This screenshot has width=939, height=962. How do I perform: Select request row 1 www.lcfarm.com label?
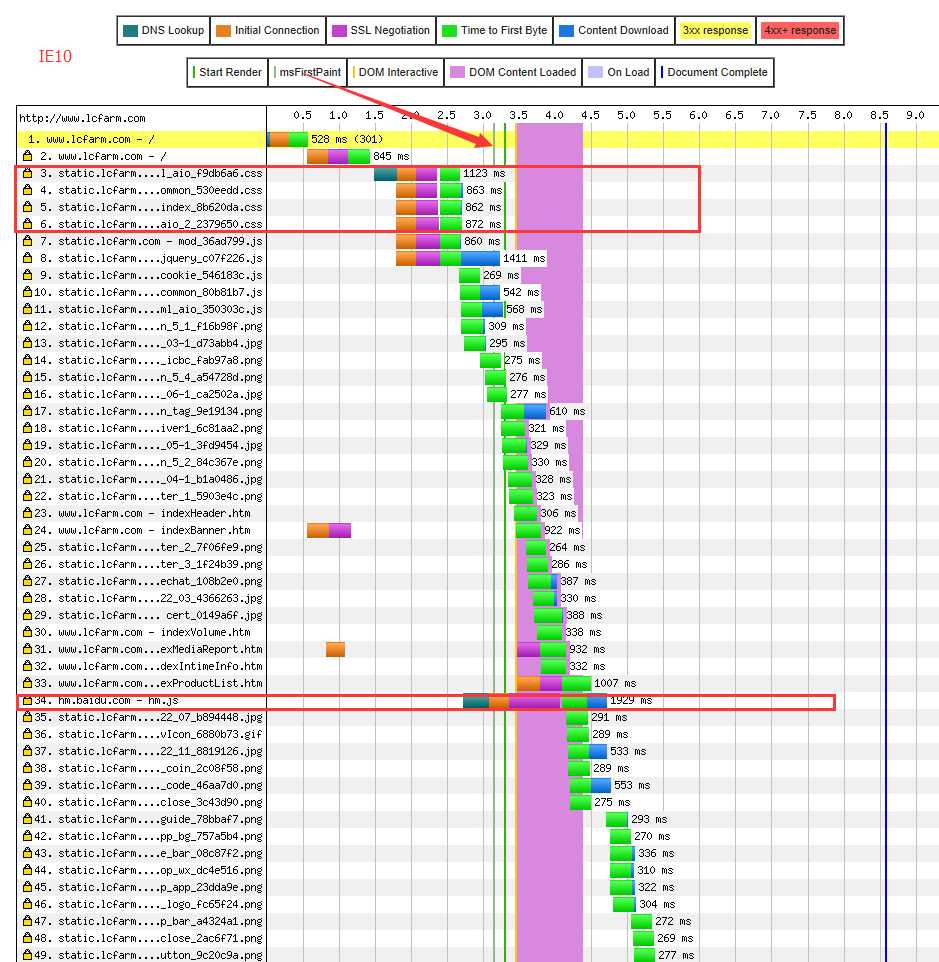[91, 139]
